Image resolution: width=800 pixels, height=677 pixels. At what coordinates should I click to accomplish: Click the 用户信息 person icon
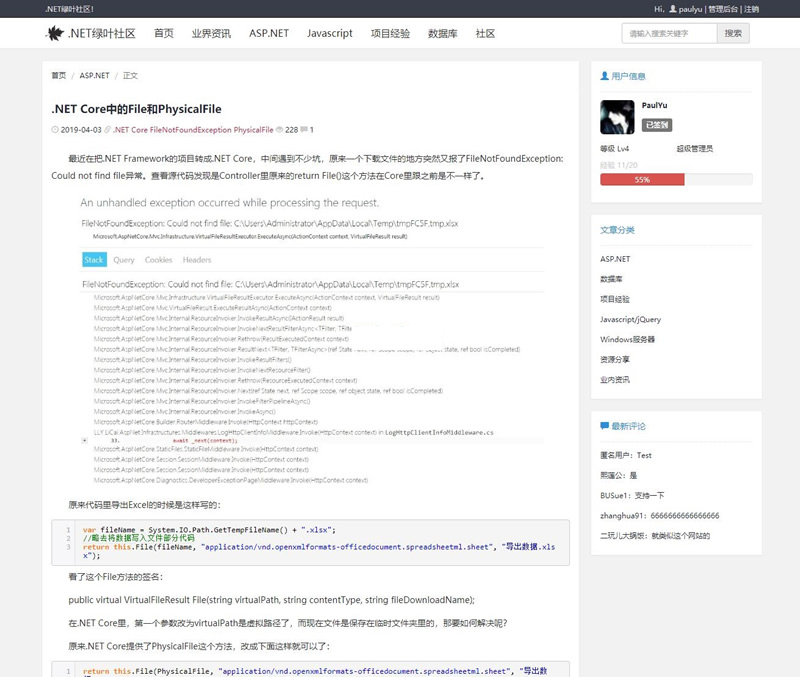(605, 76)
